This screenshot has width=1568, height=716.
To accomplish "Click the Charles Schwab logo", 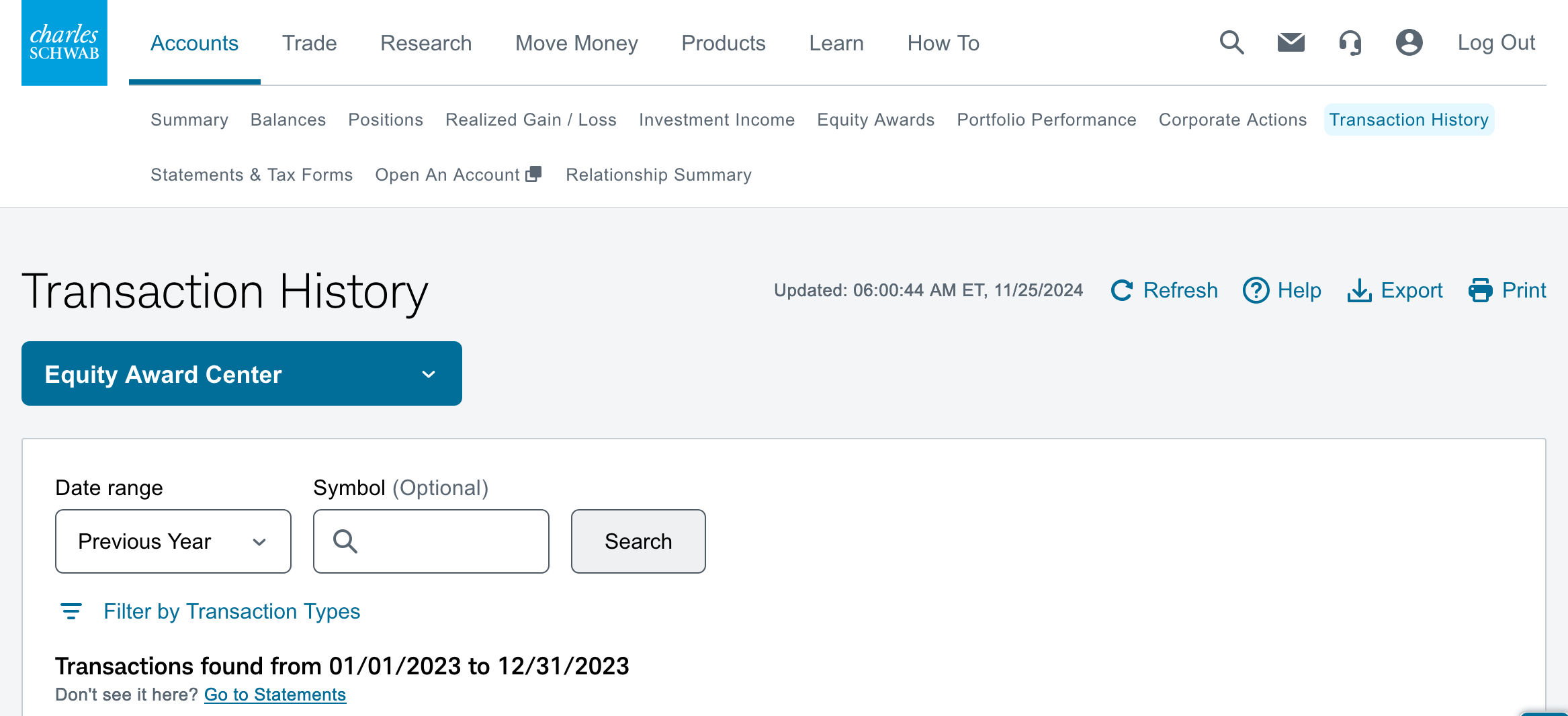I will click(x=64, y=43).
